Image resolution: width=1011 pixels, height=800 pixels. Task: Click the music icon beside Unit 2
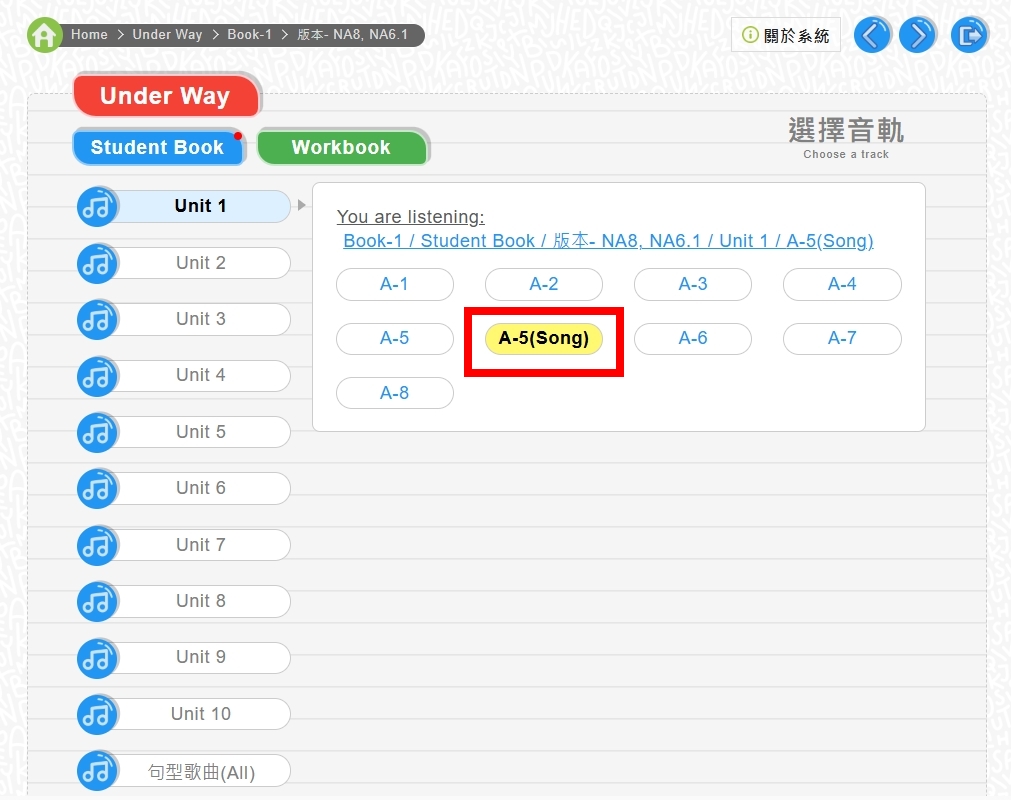tap(97, 263)
